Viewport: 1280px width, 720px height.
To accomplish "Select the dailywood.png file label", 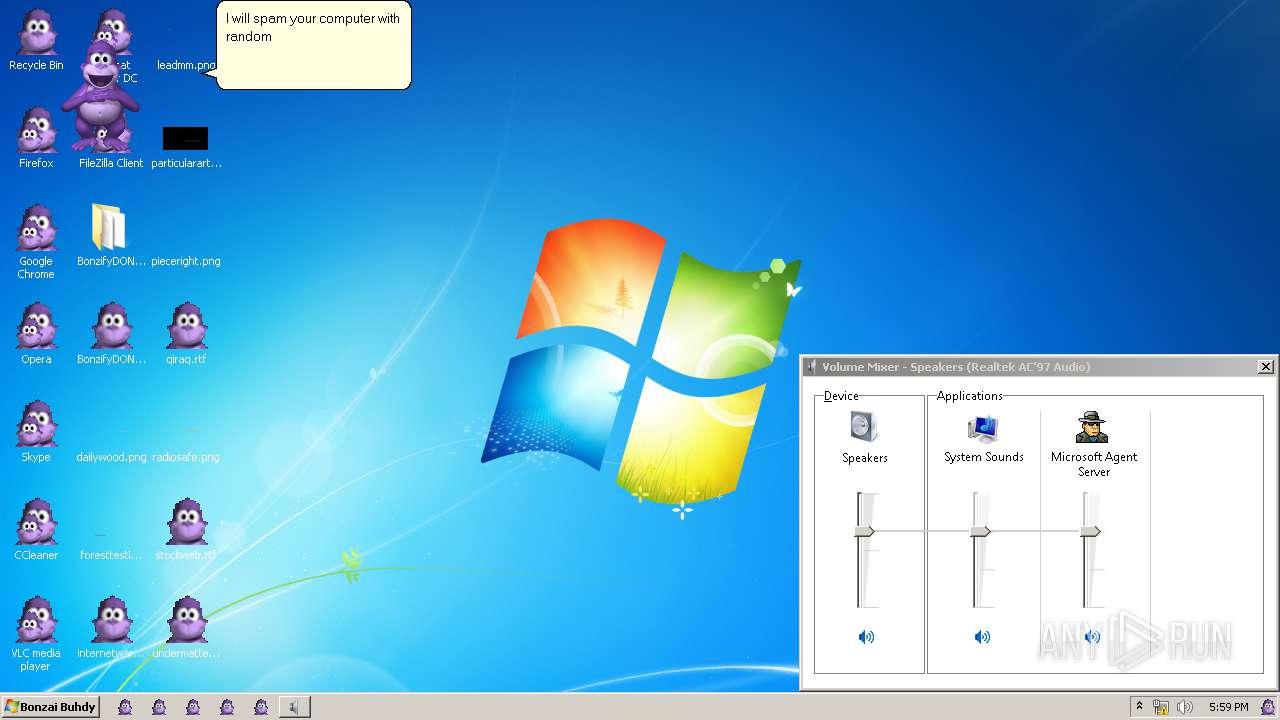I will point(111,457).
